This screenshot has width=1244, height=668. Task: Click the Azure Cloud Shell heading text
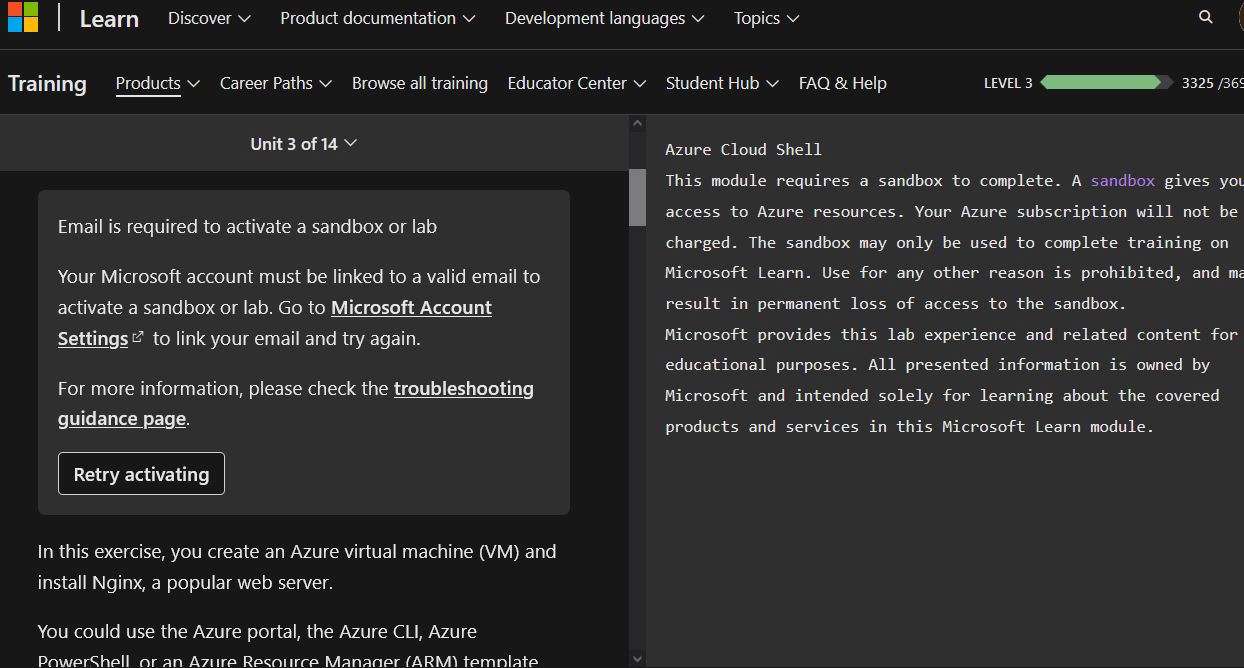click(743, 150)
